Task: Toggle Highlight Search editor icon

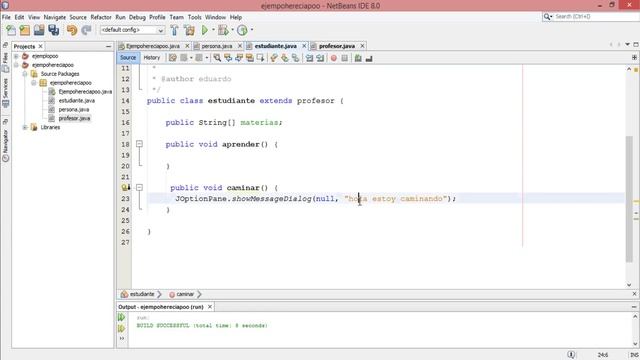Action: [x=249, y=58]
